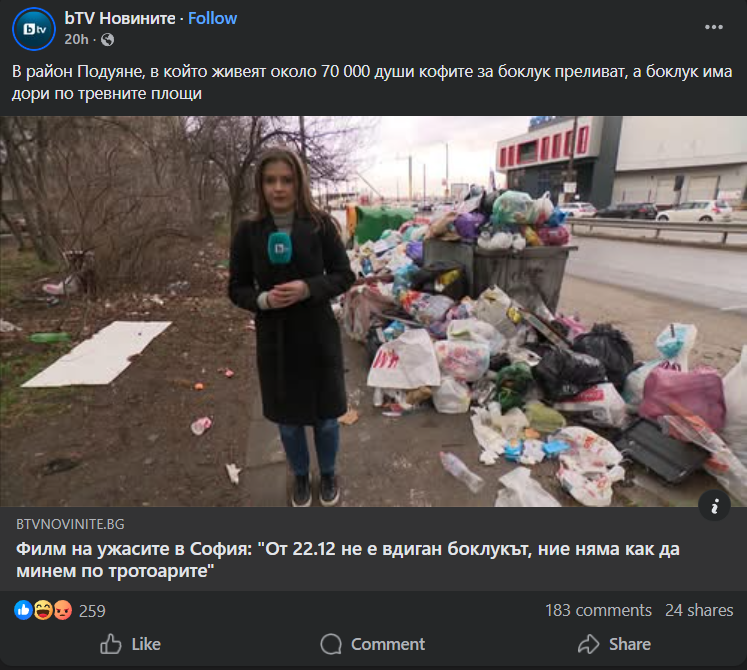Like this post with thumbs-up button
This screenshot has width=747, height=670.
(131, 644)
